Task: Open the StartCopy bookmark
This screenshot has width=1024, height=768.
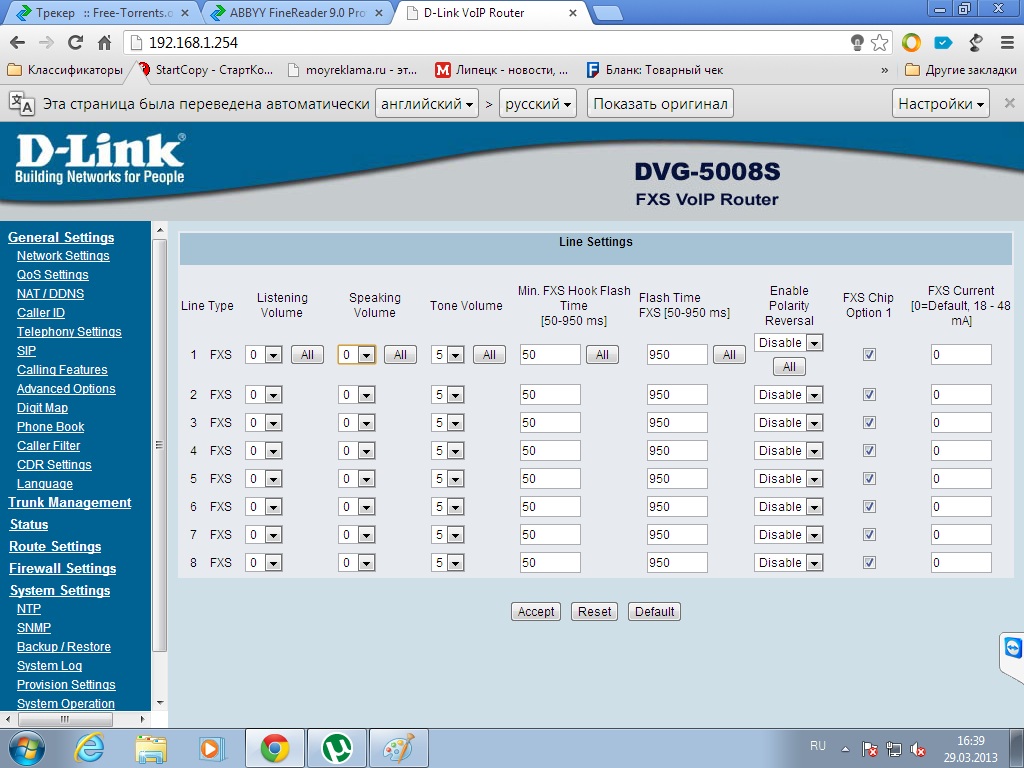Action: (x=206, y=70)
